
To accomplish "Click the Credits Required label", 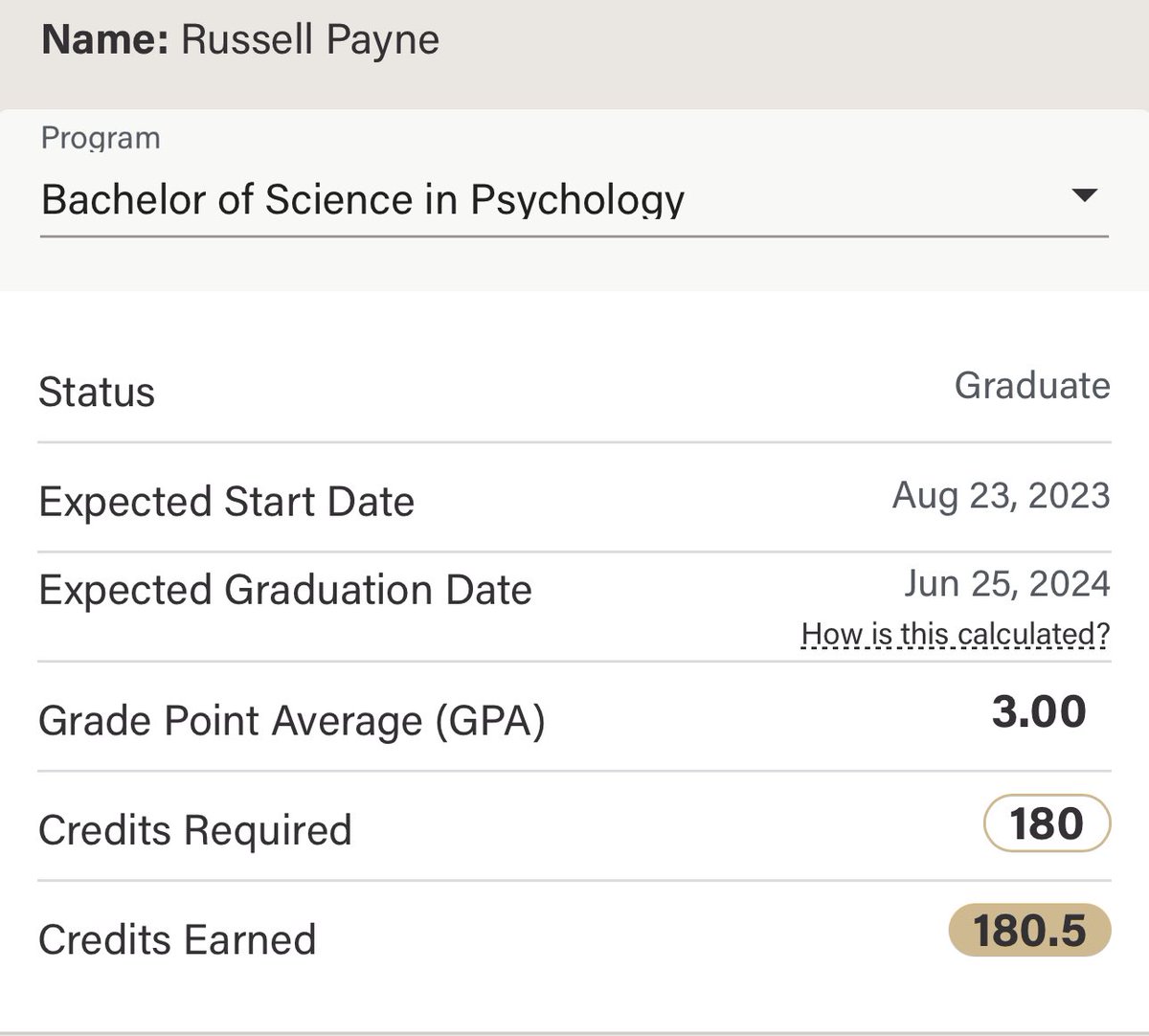I will pyautogui.click(x=195, y=830).
